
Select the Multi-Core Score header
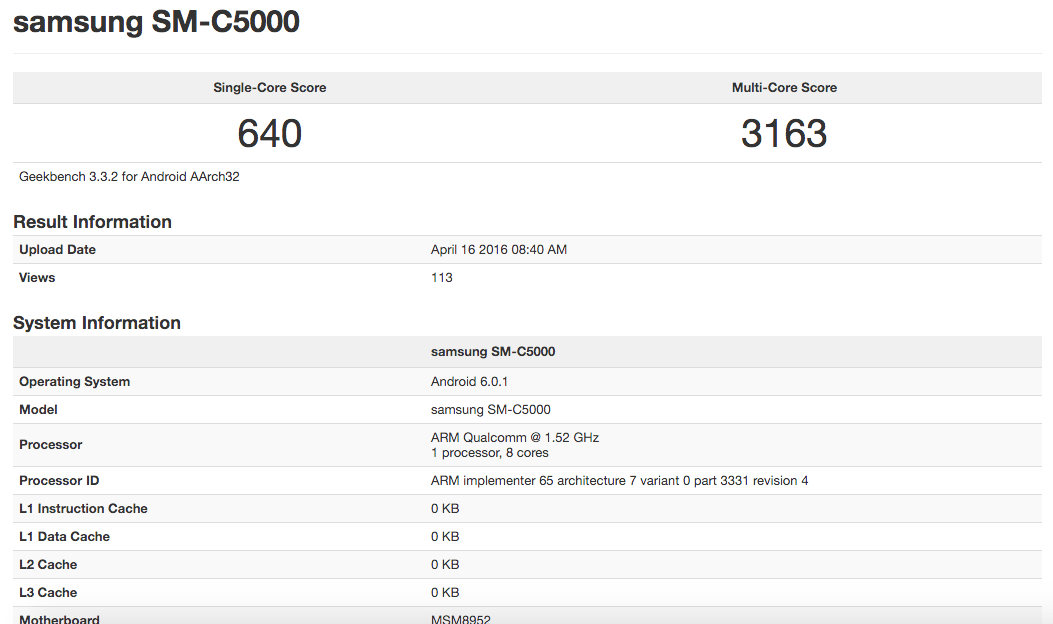(x=784, y=87)
